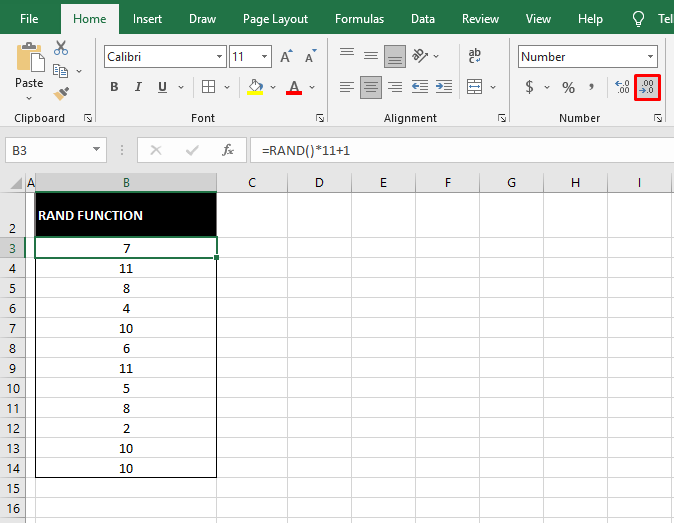Toggle Underline formatting
The width and height of the screenshot is (674, 523).
tap(162, 87)
